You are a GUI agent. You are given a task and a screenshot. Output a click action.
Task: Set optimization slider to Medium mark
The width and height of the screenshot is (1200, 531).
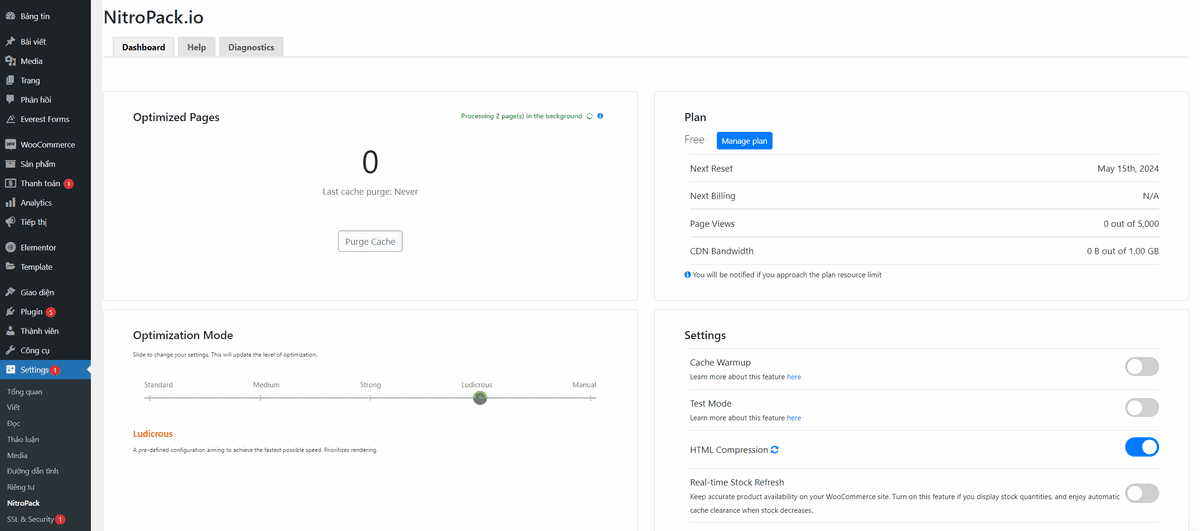tap(260, 398)
